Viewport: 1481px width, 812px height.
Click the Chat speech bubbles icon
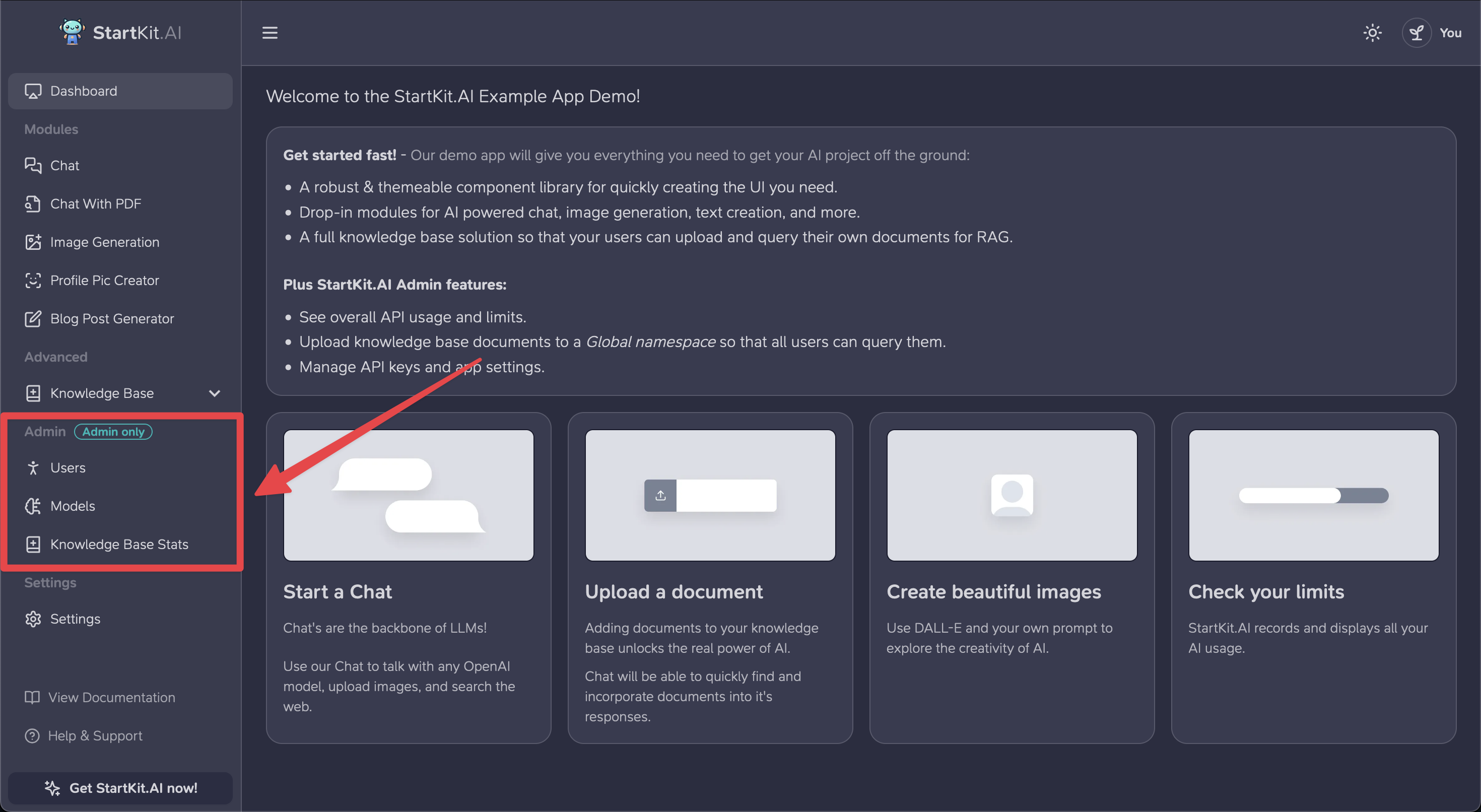33,166
